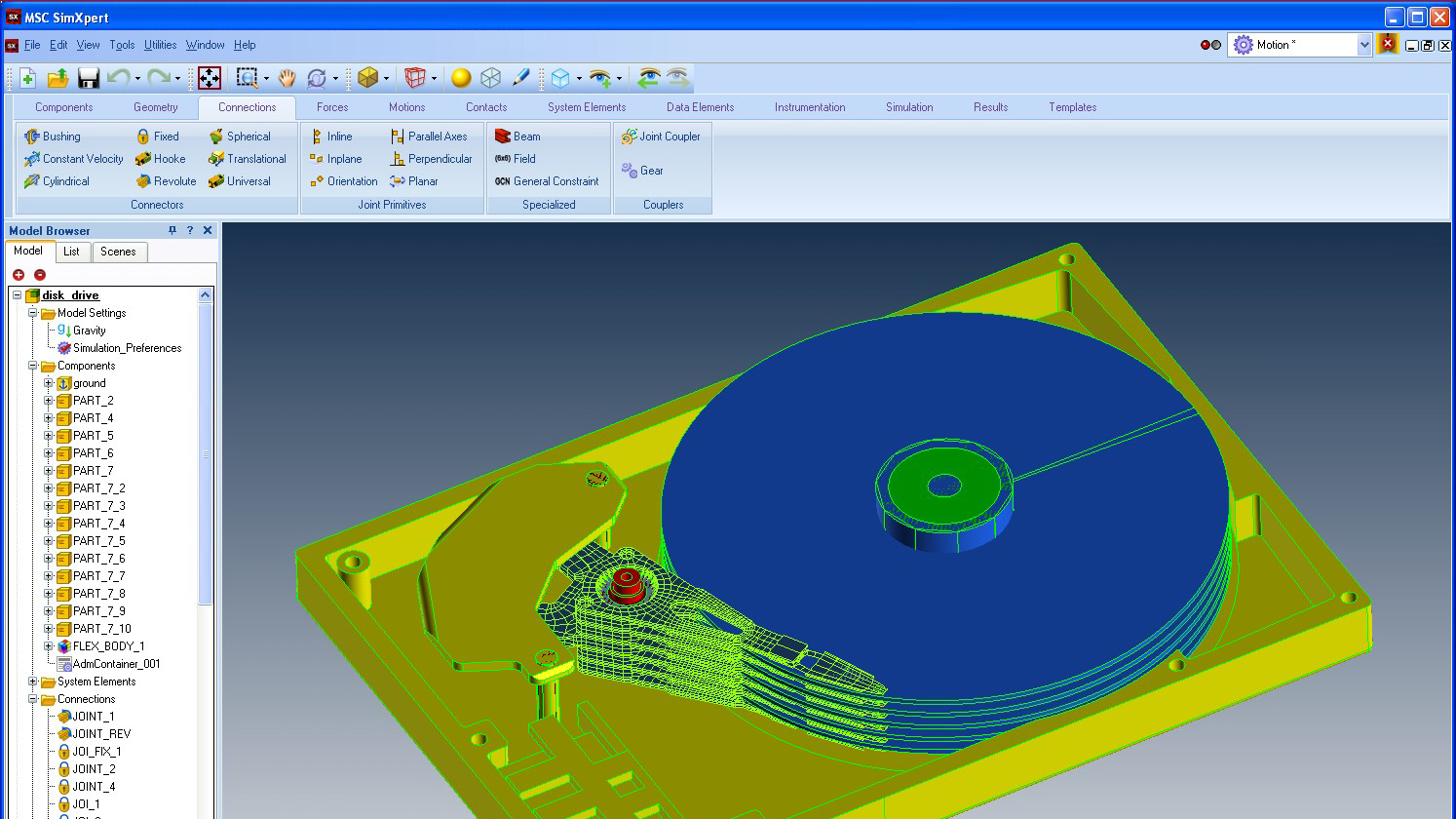The height and width of the screenshot is (819, 1456).
Task: Click the General Constraint button
Action: coord(547,181)
